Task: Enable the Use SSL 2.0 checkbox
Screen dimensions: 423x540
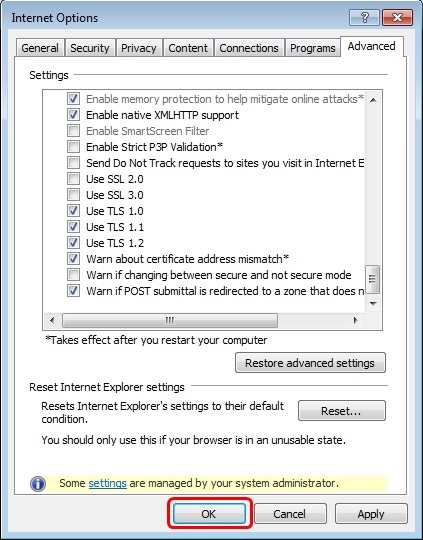Action: point(73,179)
